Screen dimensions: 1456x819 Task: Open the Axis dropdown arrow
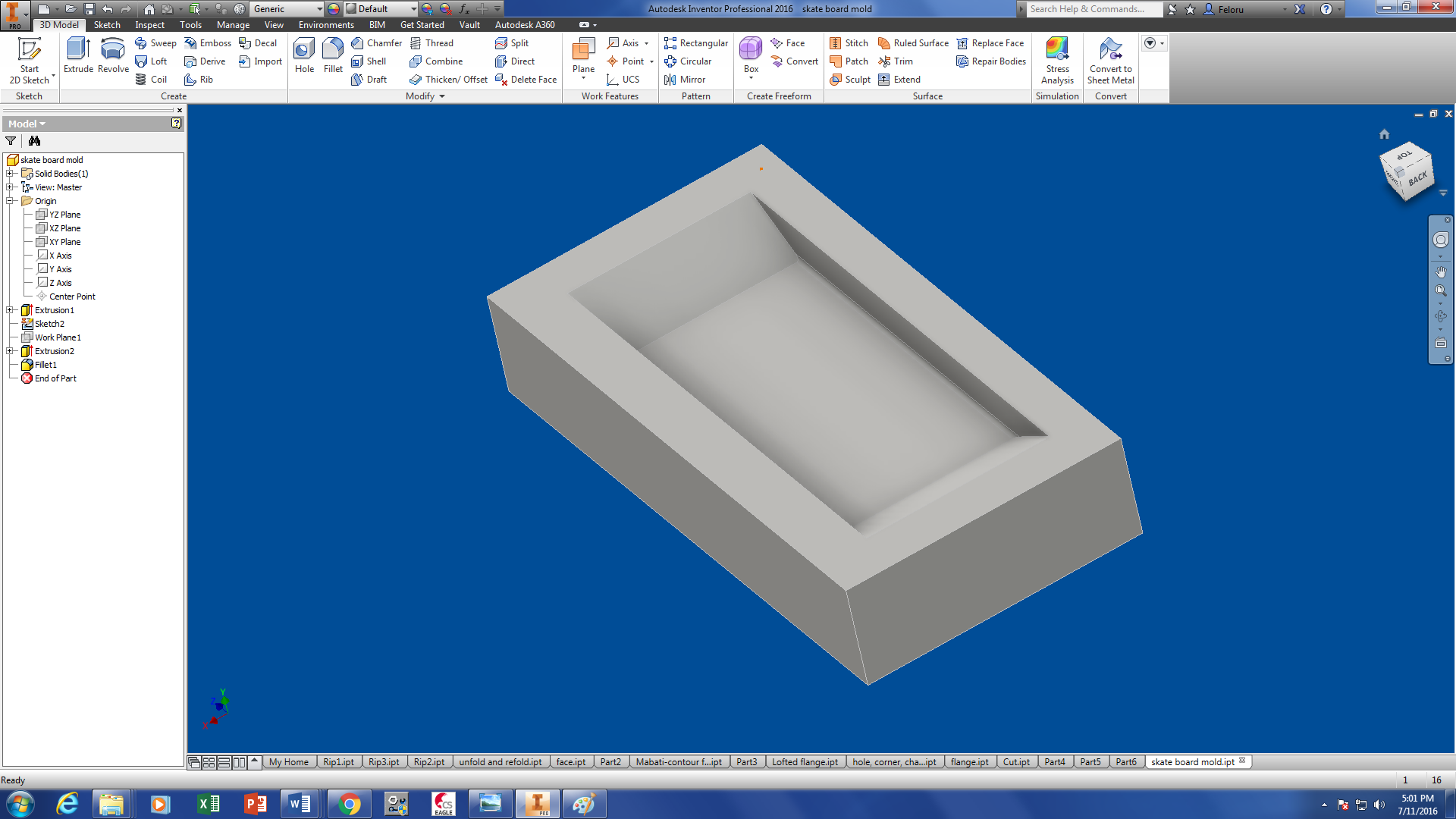click(x=647, y=43)
